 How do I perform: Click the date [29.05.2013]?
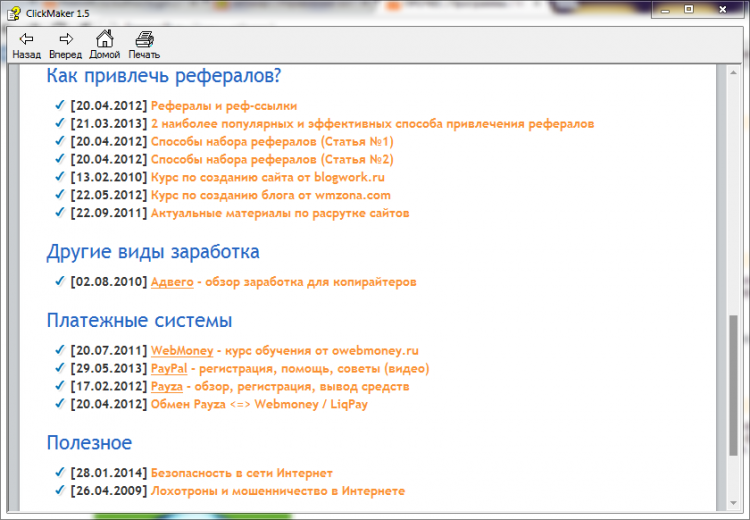coord(109,368)
